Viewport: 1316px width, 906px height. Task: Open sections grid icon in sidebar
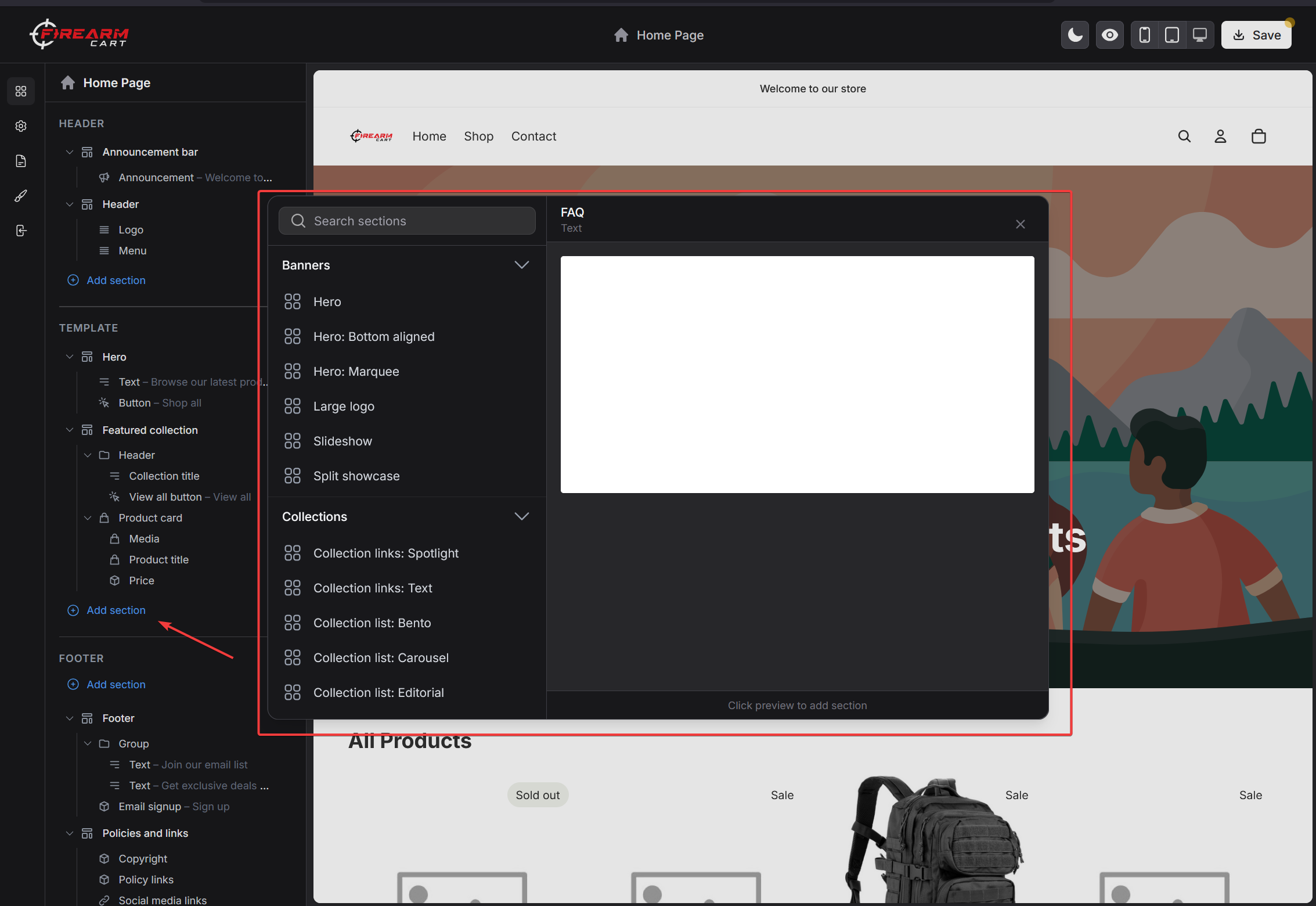[21, 91]
